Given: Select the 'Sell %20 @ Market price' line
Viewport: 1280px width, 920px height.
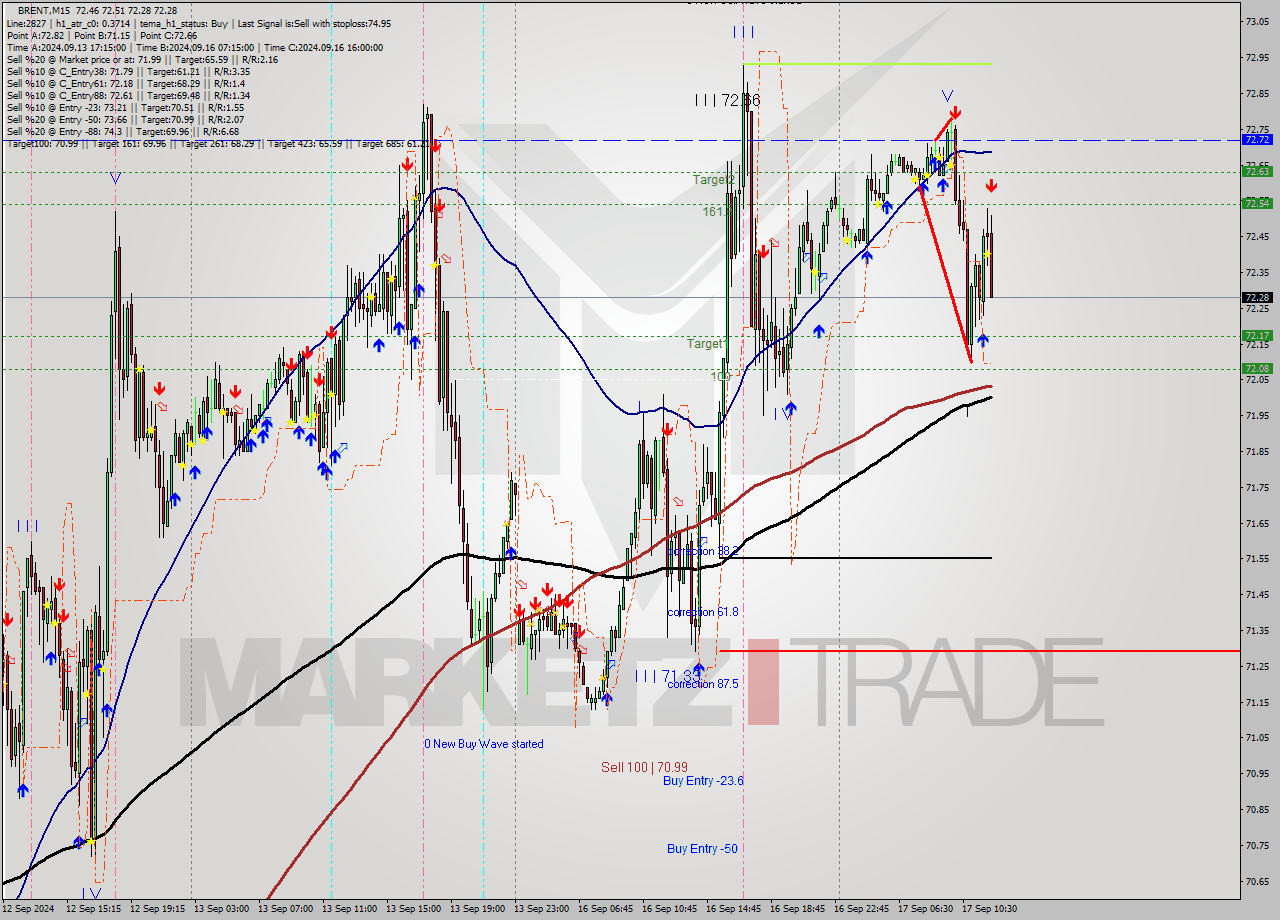Looking at the screenshot, I should (142, 59).
